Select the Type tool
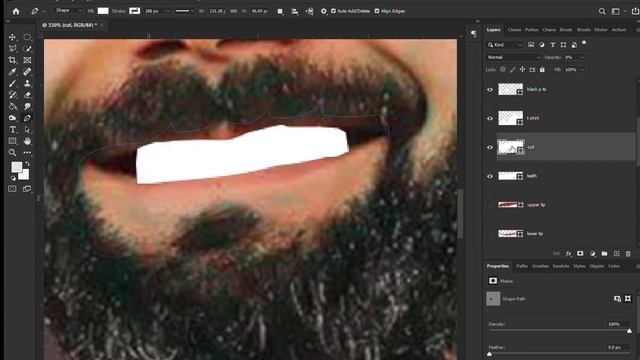The width and height of the screenshot is (640, 360). 13,130
